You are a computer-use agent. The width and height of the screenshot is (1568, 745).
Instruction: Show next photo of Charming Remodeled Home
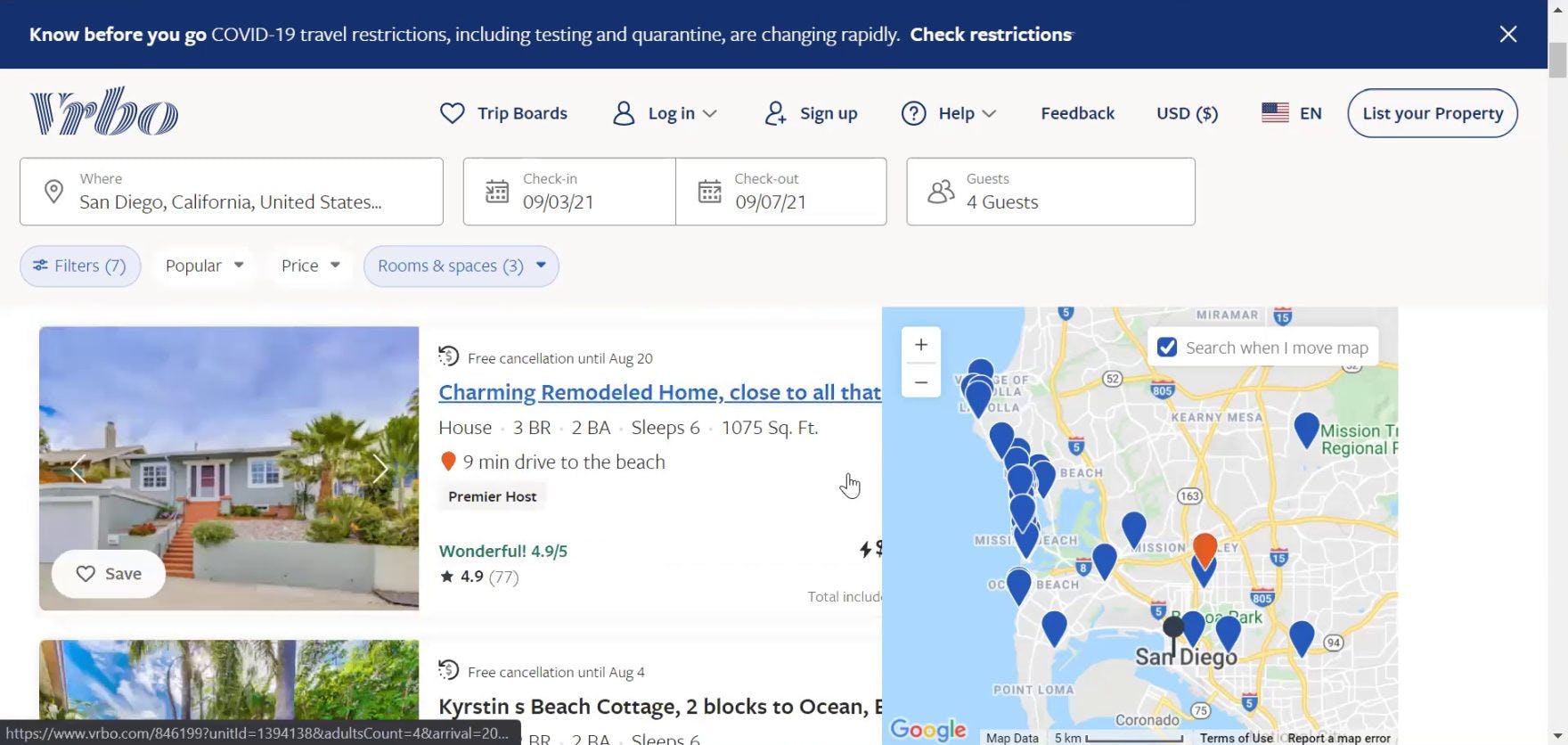tap(380, 469)
